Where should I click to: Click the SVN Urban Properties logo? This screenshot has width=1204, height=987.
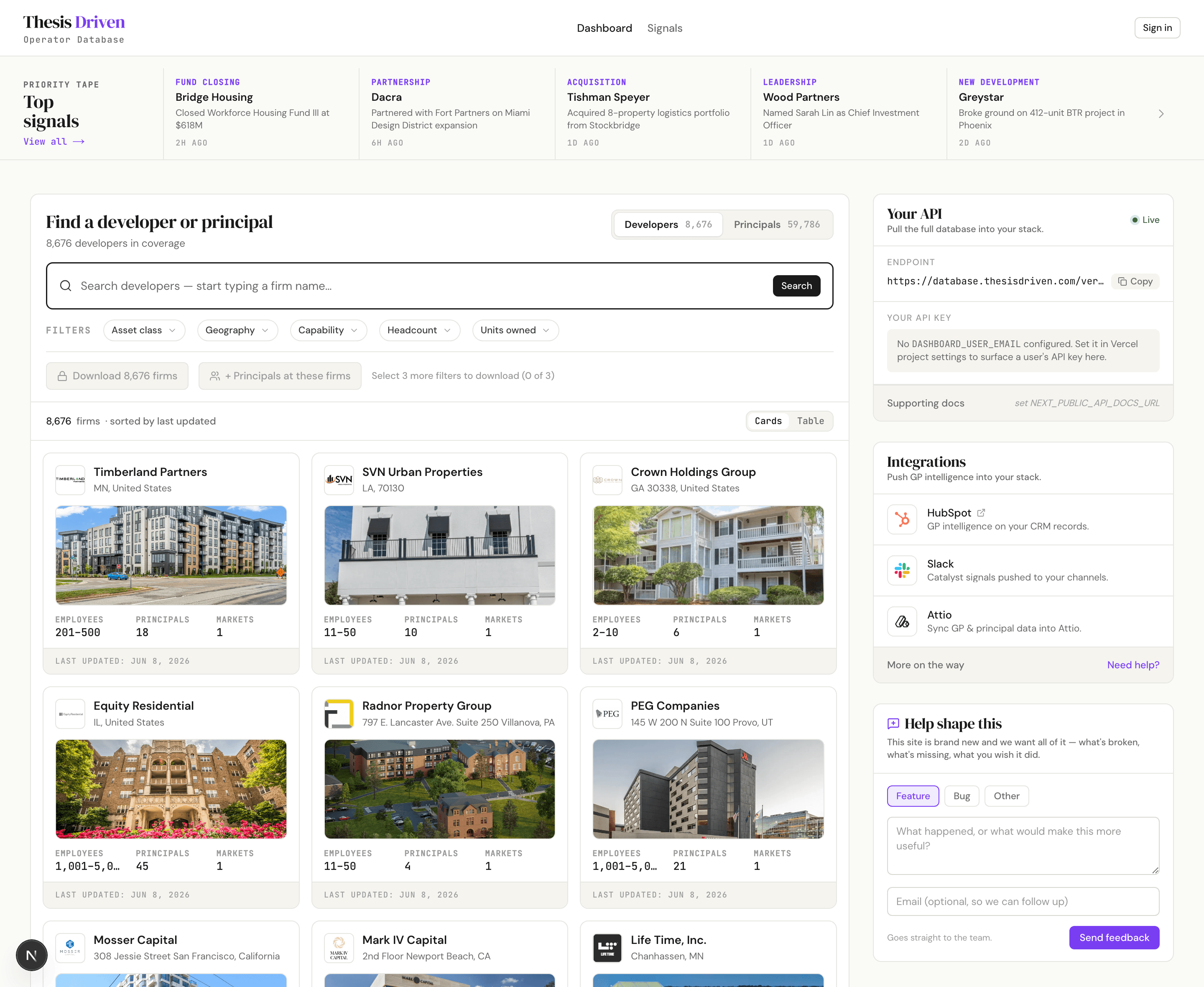(x=339, y=480)
